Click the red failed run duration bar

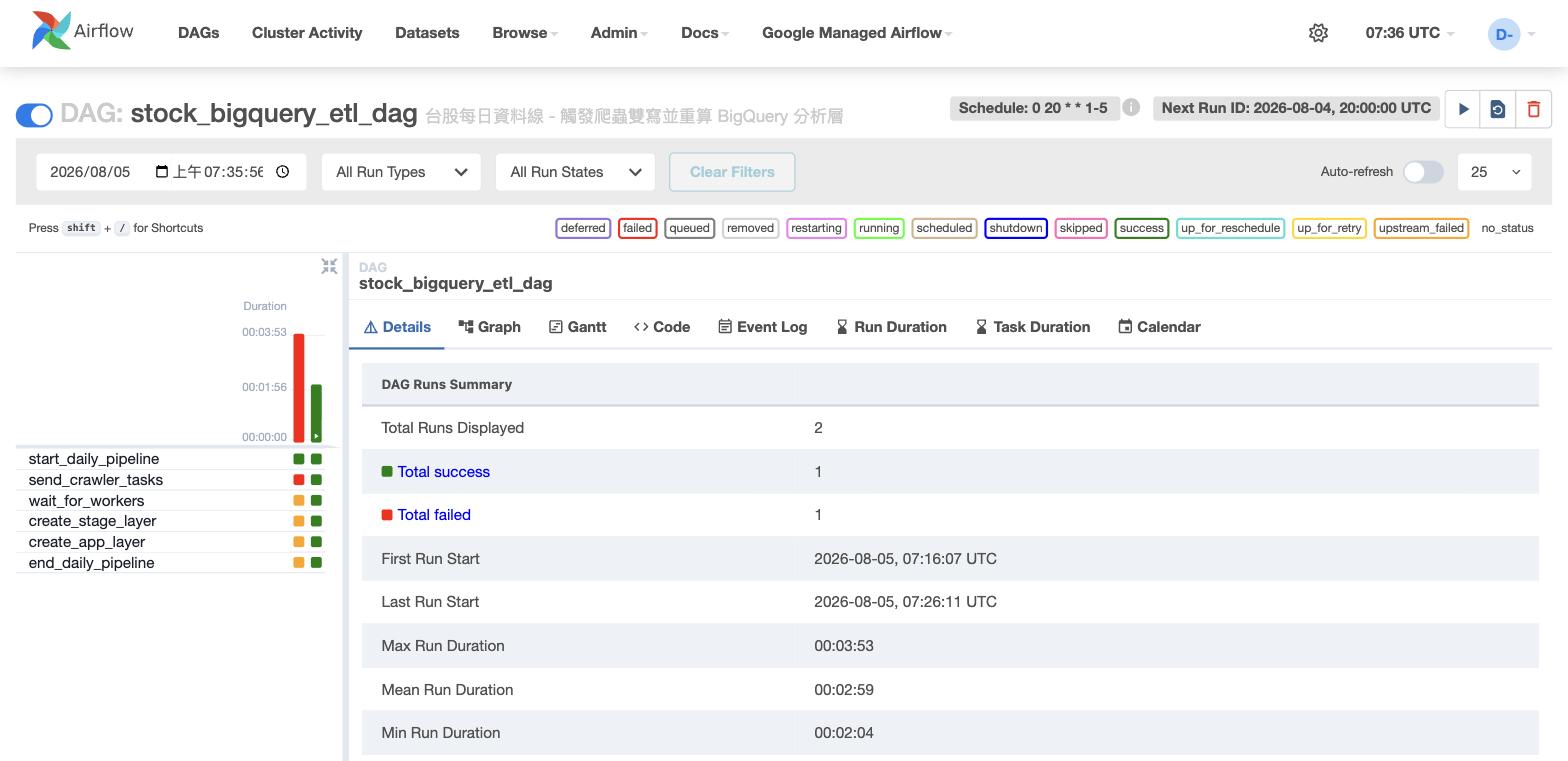click(x=299, y=388)
